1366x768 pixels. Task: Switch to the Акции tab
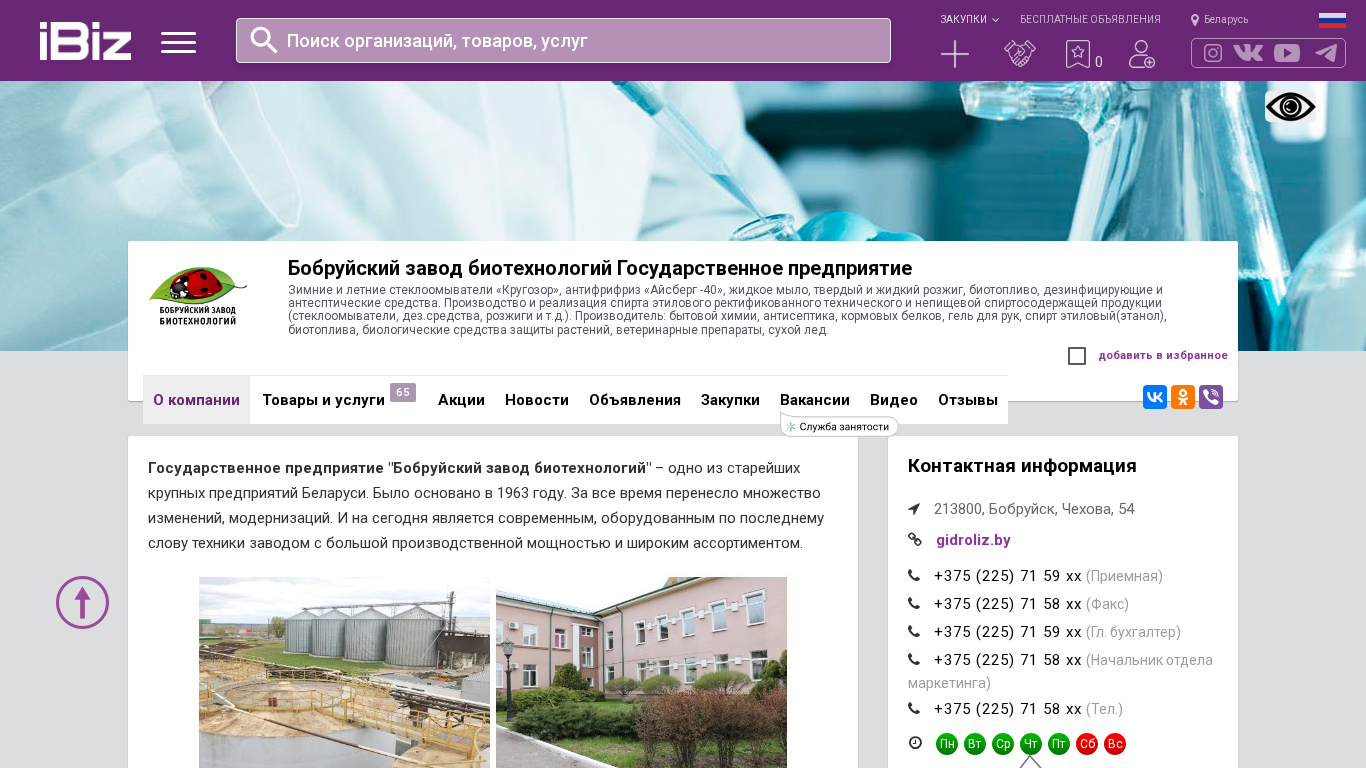click(x=461, y=400)
